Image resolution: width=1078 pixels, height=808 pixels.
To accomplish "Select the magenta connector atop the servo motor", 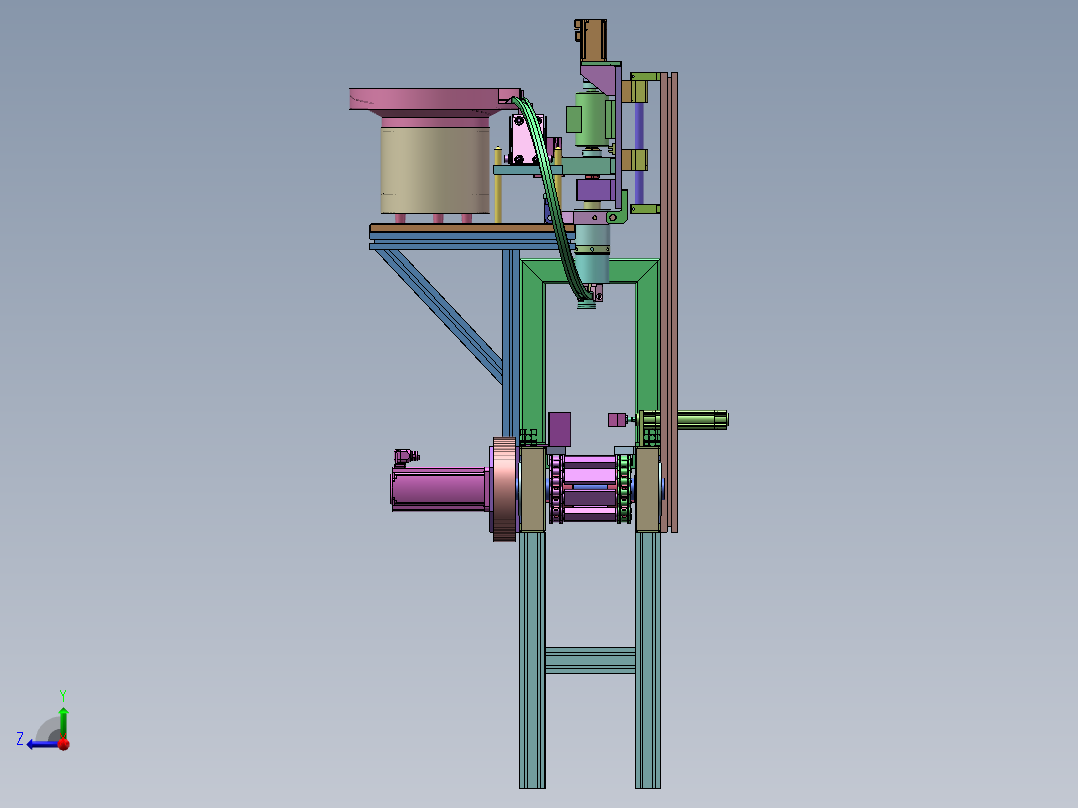I will [x=405, y=457].
